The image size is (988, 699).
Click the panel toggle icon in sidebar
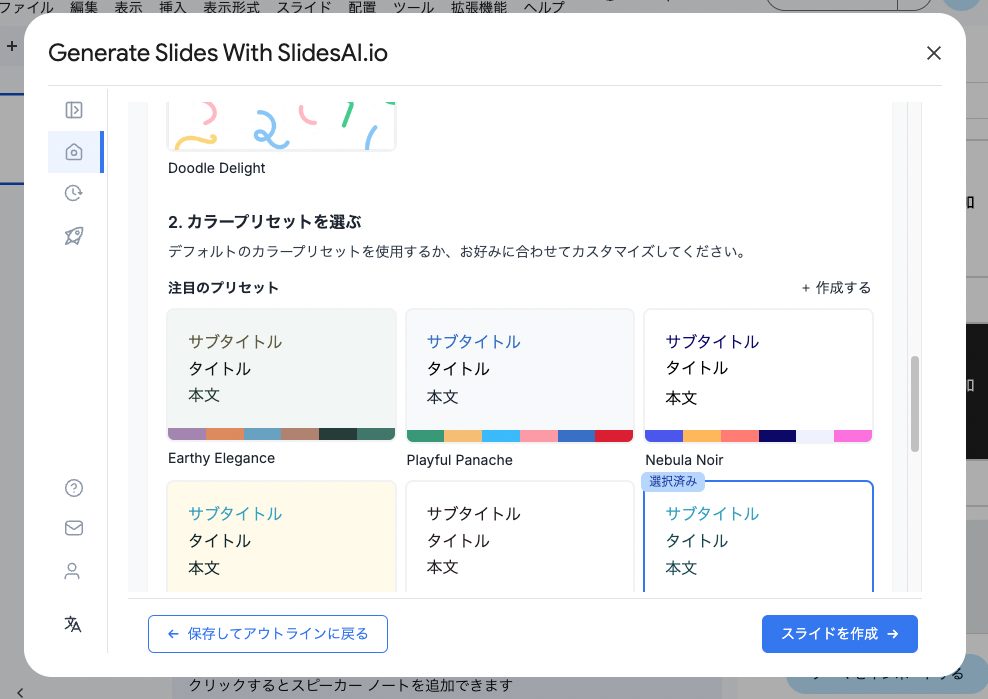pyautogui.click(x=73, y=110)
